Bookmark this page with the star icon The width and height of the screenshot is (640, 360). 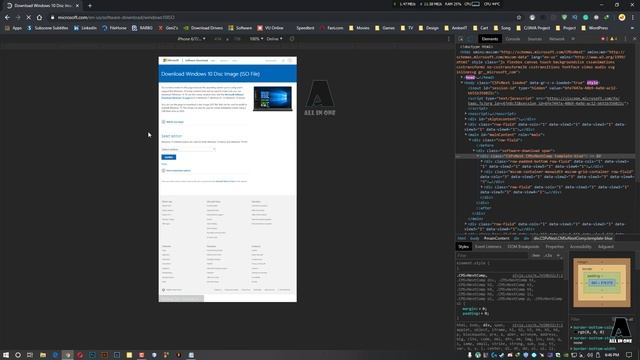(x=519, y=18)
